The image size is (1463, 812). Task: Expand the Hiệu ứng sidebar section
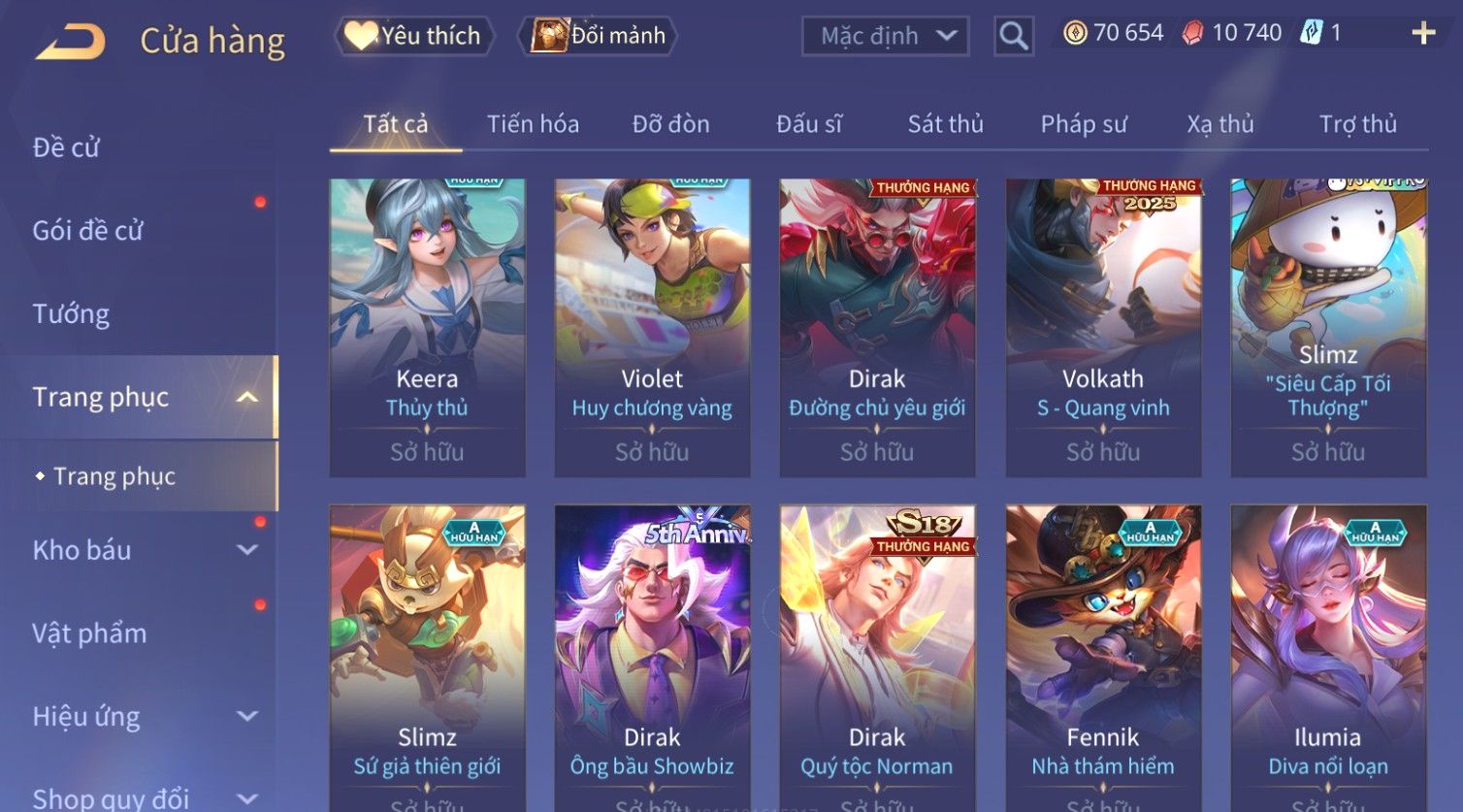point(247,717)
